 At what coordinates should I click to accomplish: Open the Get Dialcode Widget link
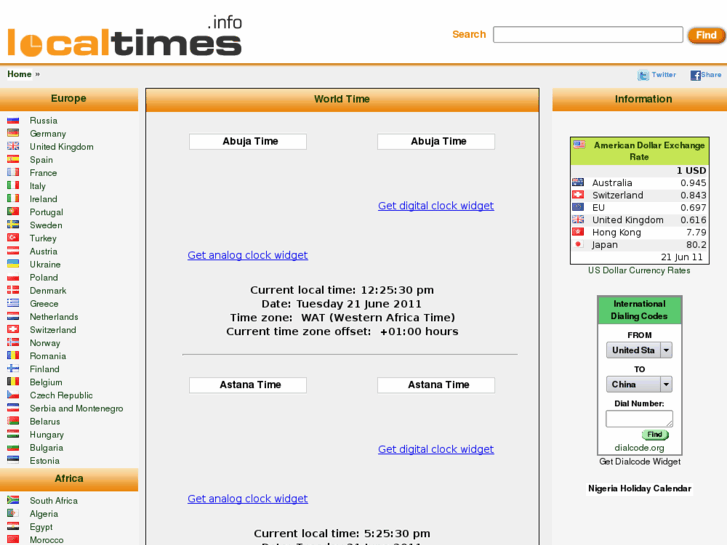[x=640, y=462]
